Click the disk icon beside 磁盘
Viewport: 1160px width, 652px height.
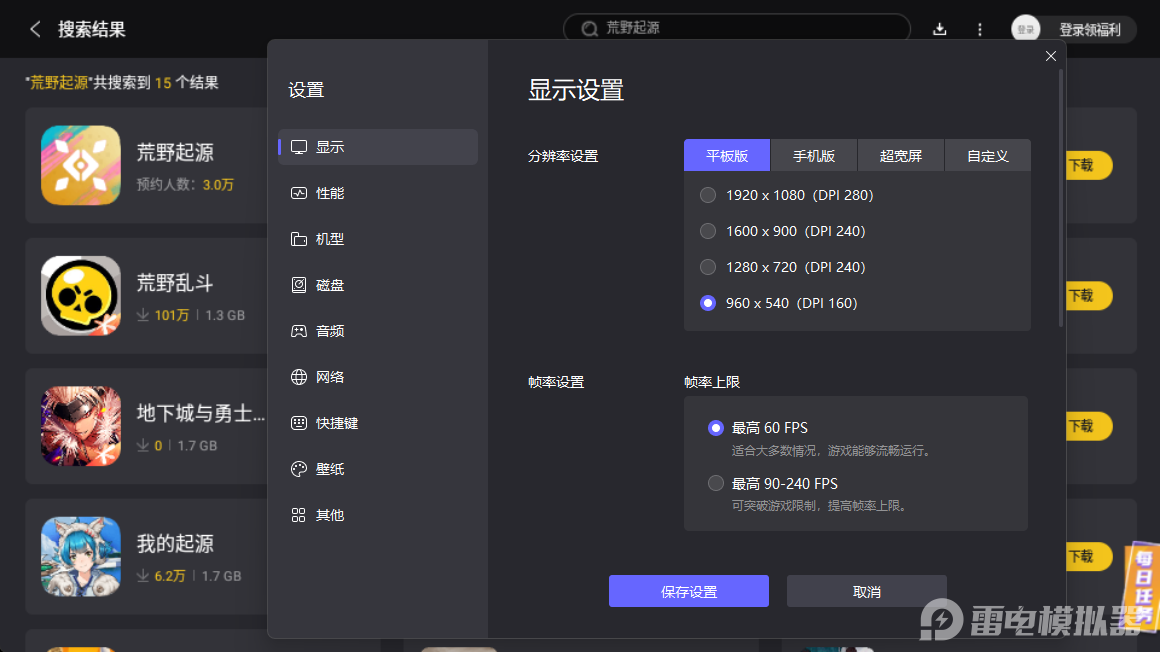[x=299, y=285]
